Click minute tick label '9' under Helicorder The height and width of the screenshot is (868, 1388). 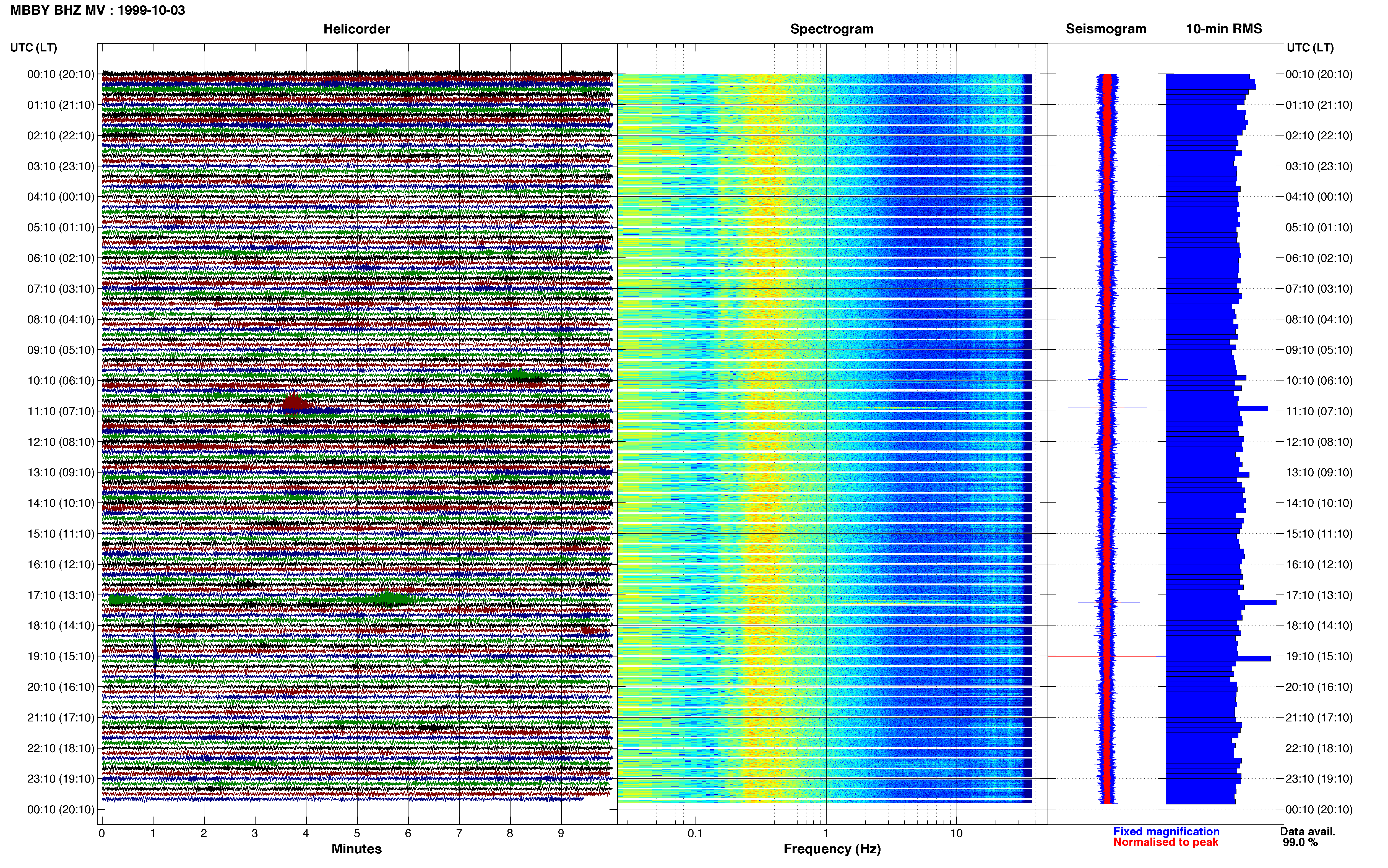pyautogui.click(x=561, y=833)
